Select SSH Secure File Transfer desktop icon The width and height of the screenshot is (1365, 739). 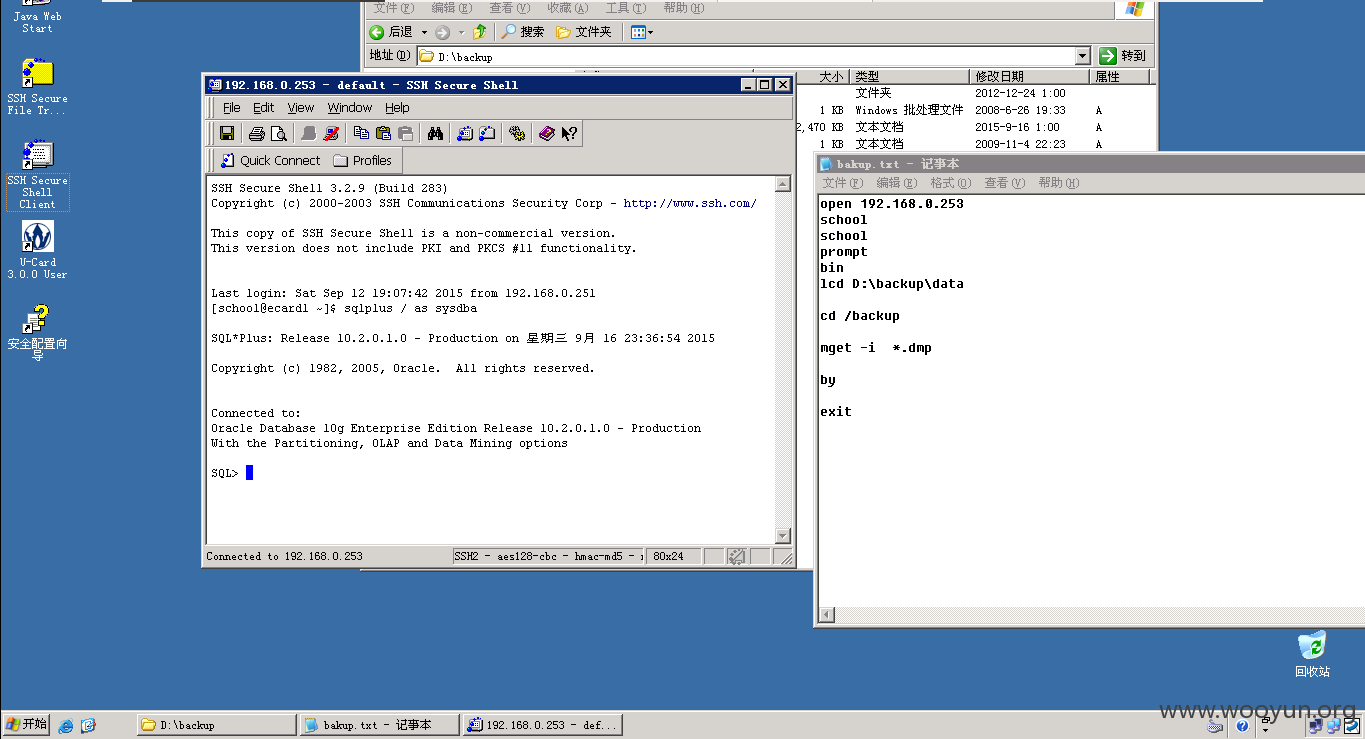[x=37, y=87]
